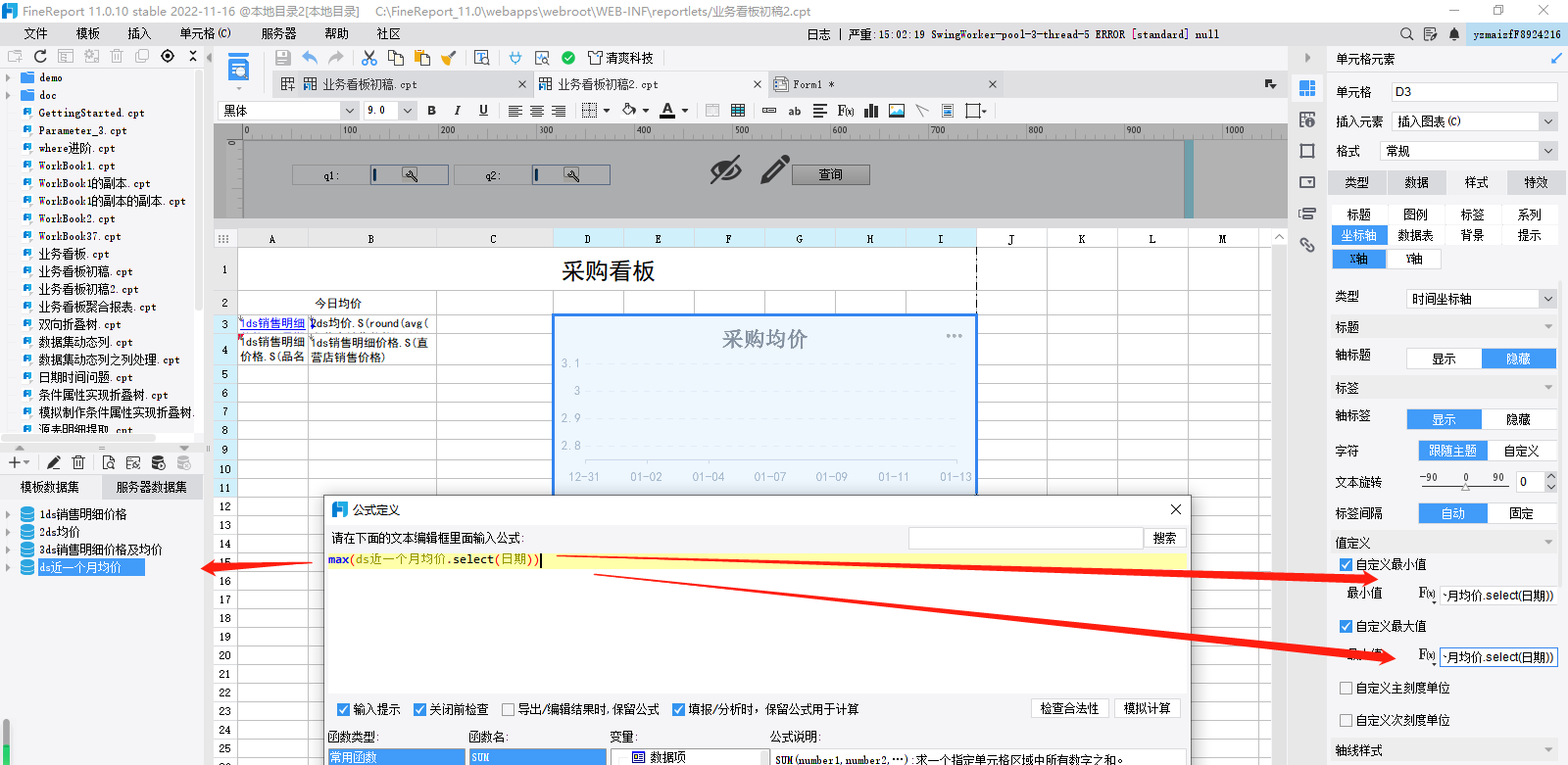Check 导出/编辑结果时,保留公式 checkbox
The height and width of the screenshot is (765, 1568).
pos(508,710)
